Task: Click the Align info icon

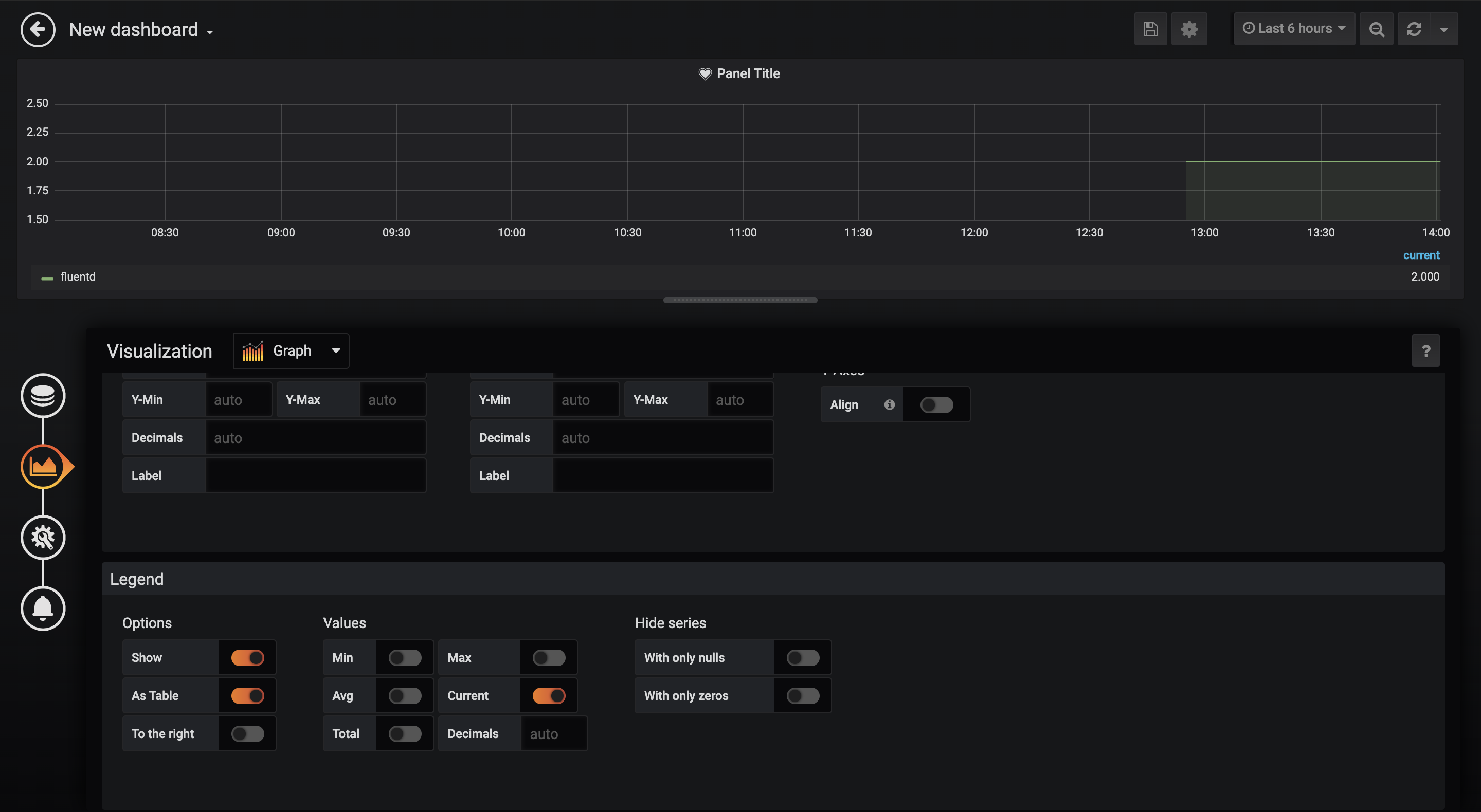Action: [890, 404]
